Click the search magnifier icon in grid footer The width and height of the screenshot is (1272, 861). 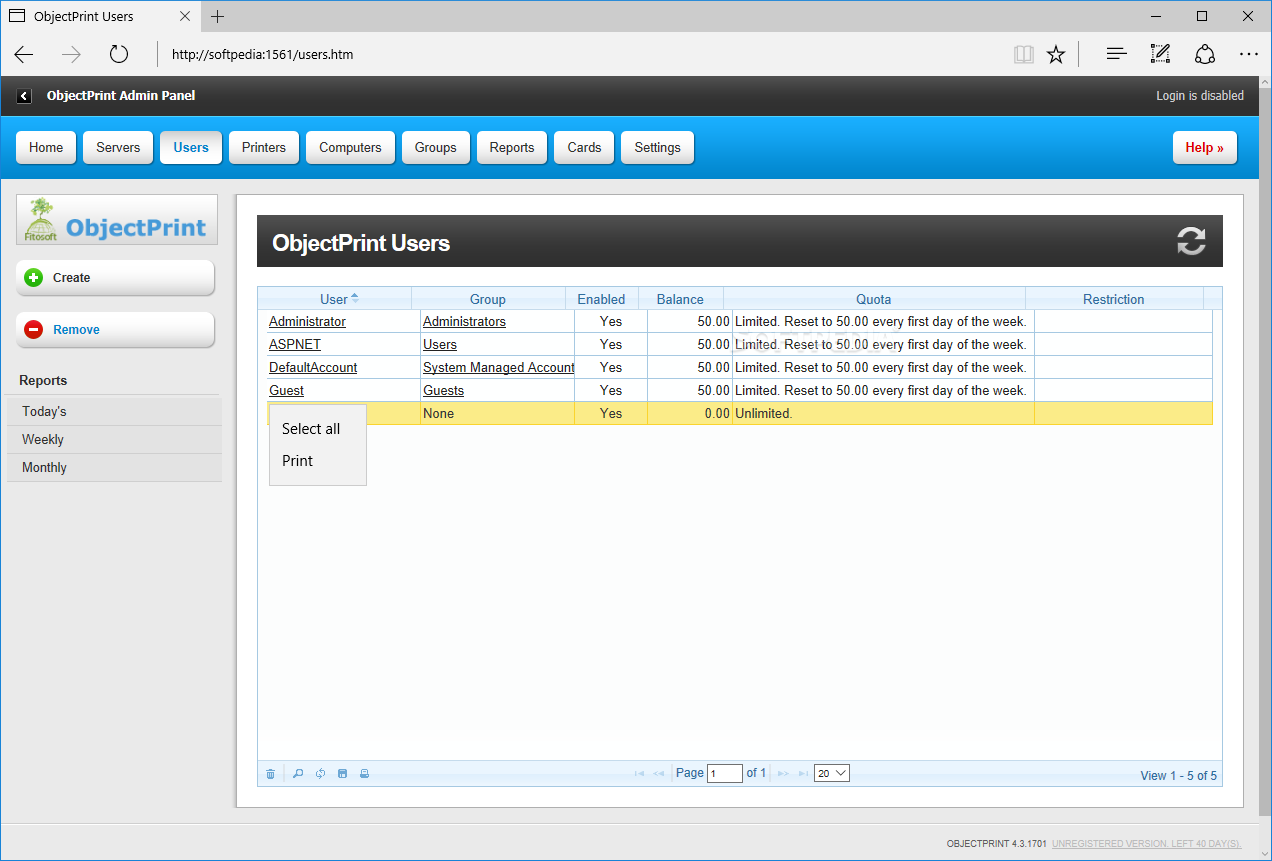coord(297,774)
